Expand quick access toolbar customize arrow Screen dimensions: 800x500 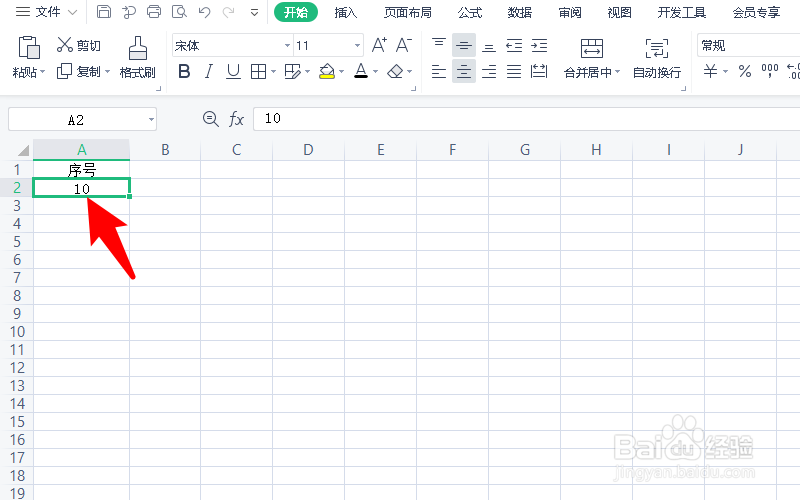click(254, 12)
